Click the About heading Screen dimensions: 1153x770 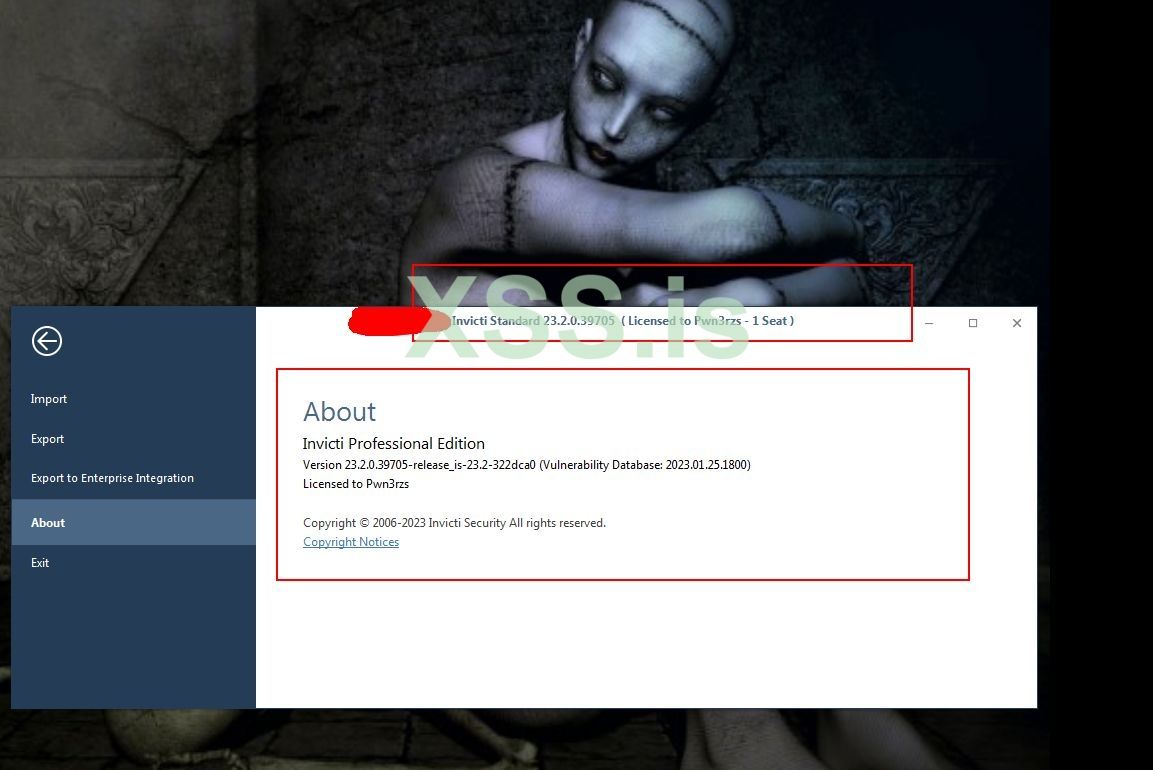point(339,411)
